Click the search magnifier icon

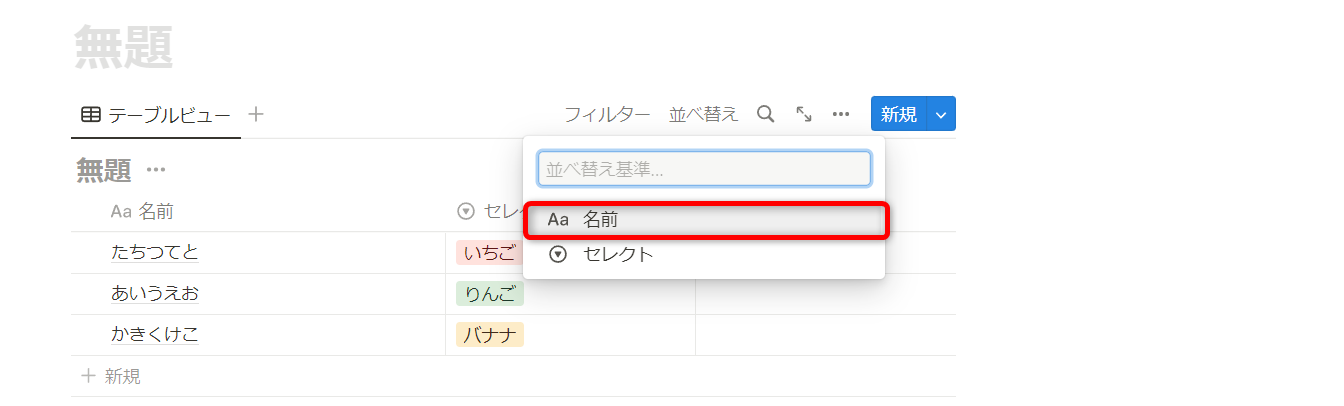coord(765,114)
